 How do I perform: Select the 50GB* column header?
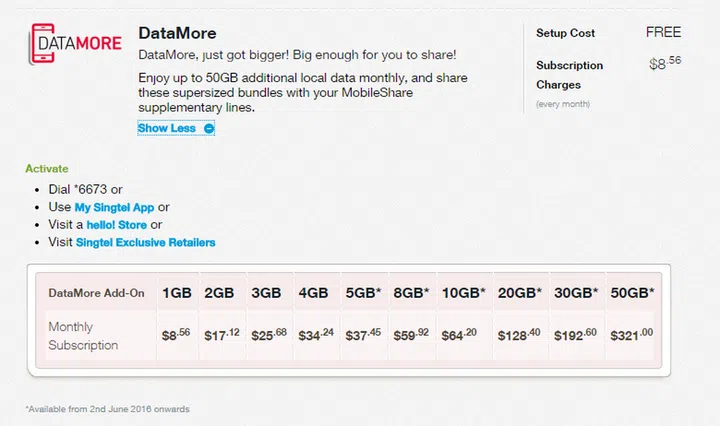click(x=630, y=293)
